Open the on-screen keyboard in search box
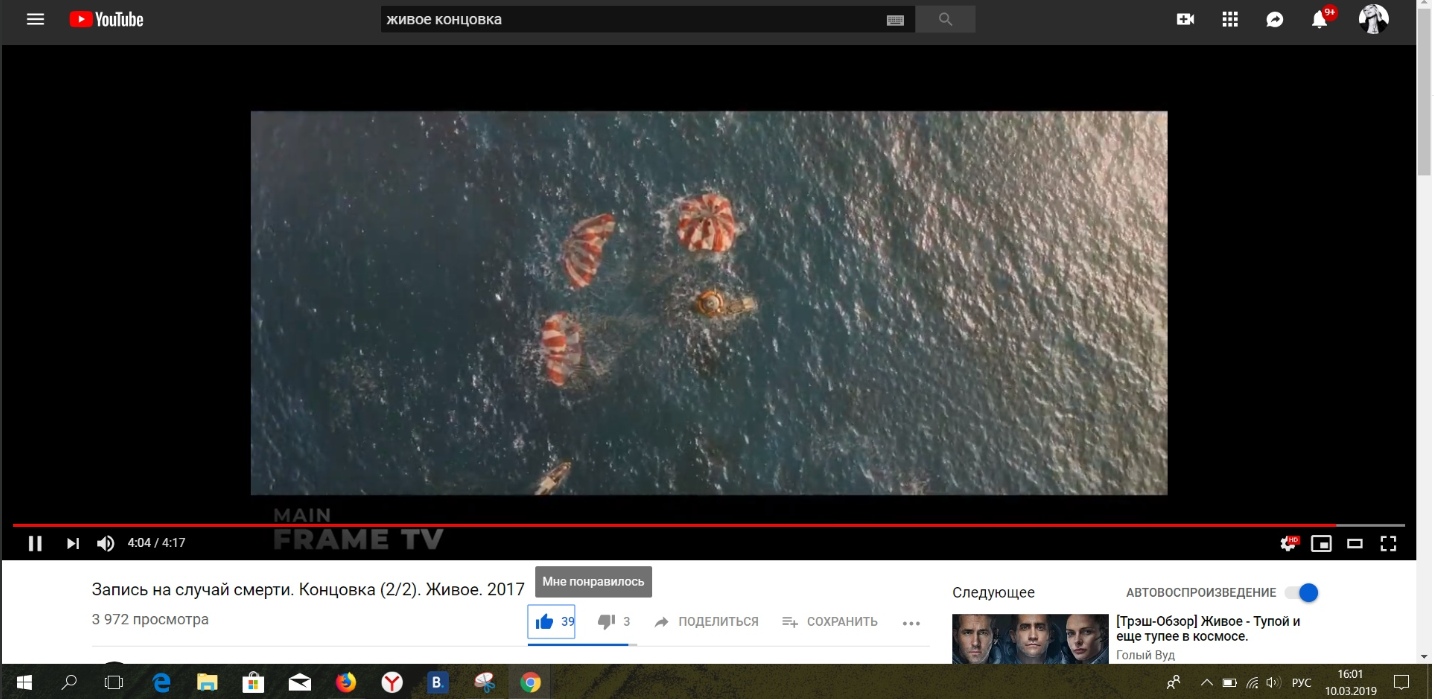This screenshot has height=699, width=1434. click(895, 20)
